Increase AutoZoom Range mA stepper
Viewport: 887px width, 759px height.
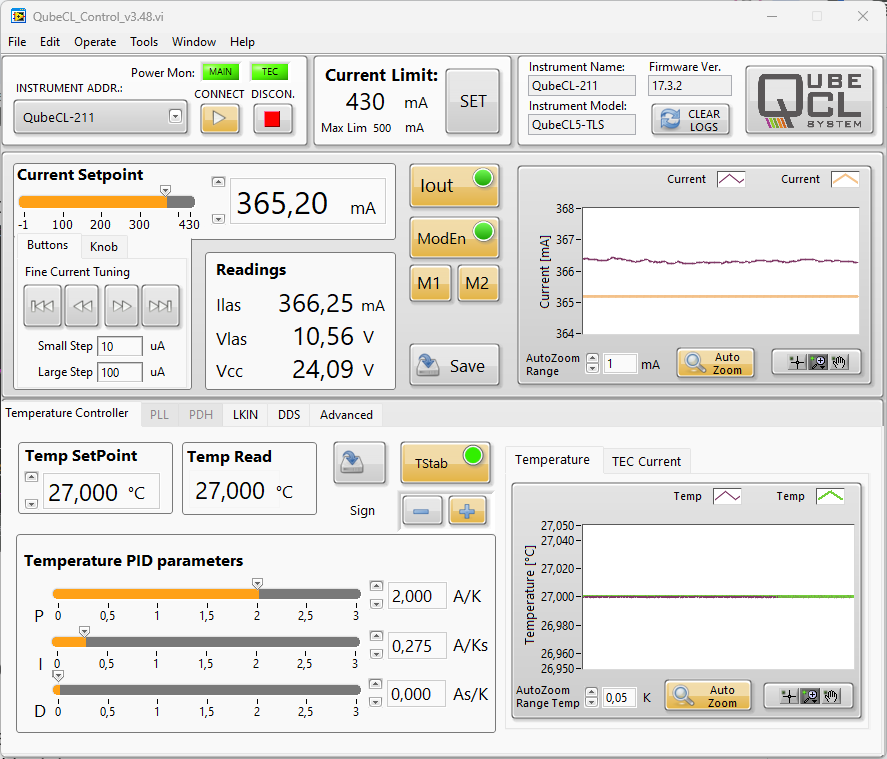click(x=592, y=358)
